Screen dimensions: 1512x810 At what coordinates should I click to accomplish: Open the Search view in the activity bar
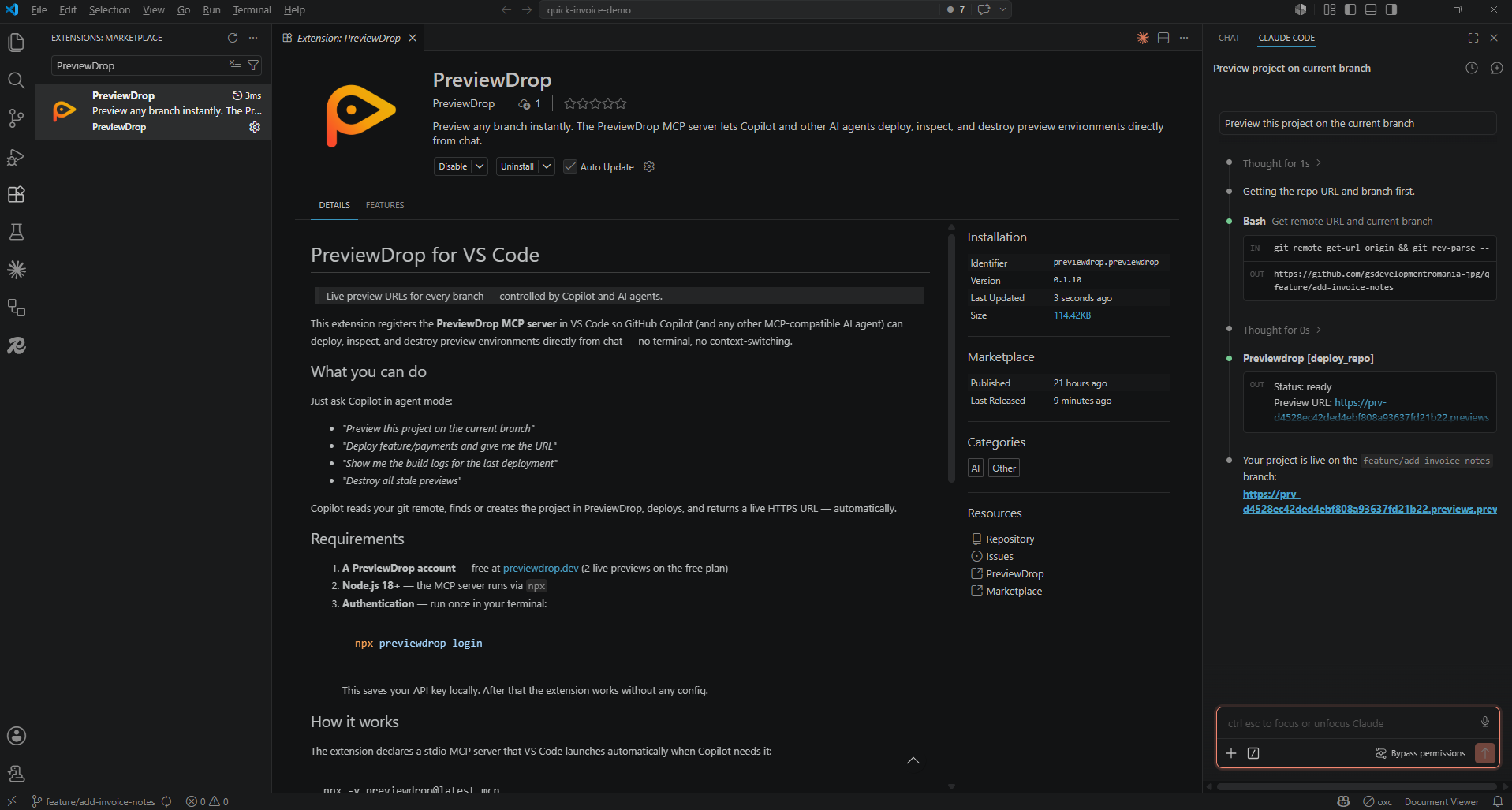point(16,80)
